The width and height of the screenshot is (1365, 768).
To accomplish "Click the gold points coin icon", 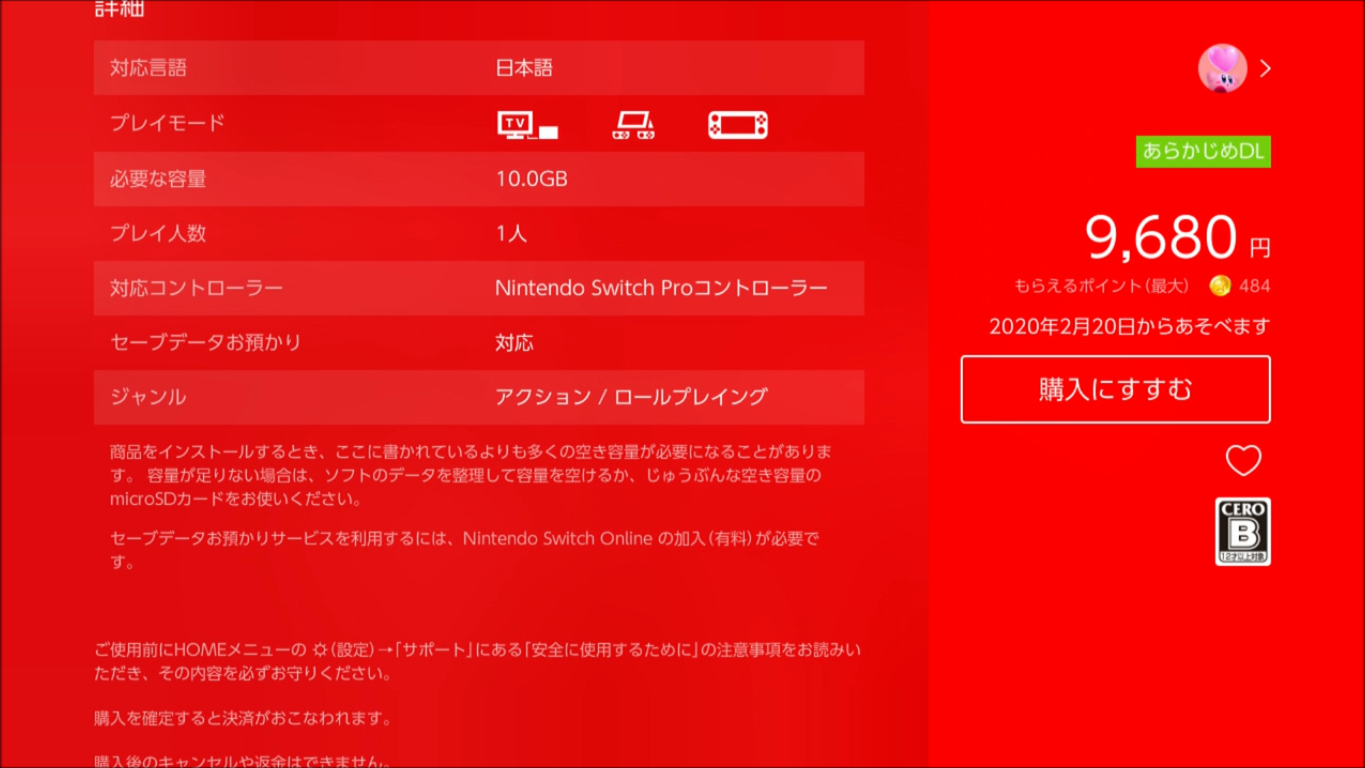I will click(x=1219, y=286).
